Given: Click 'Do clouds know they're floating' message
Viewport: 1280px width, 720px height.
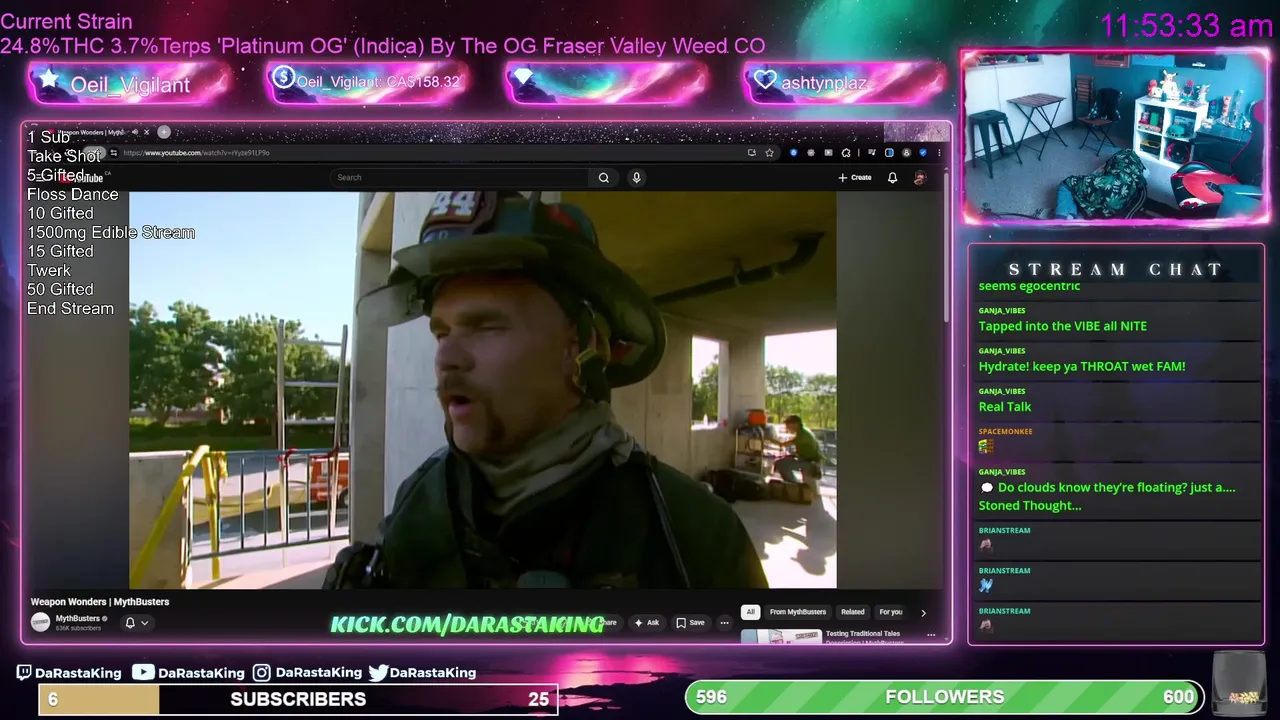Looking at the screenshot, I should (x=1107, y=496).
